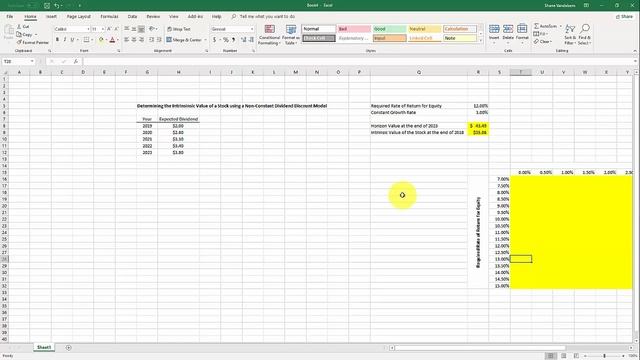Click the Increase Indent icon
640x360 pixels.
click(159, 40)
